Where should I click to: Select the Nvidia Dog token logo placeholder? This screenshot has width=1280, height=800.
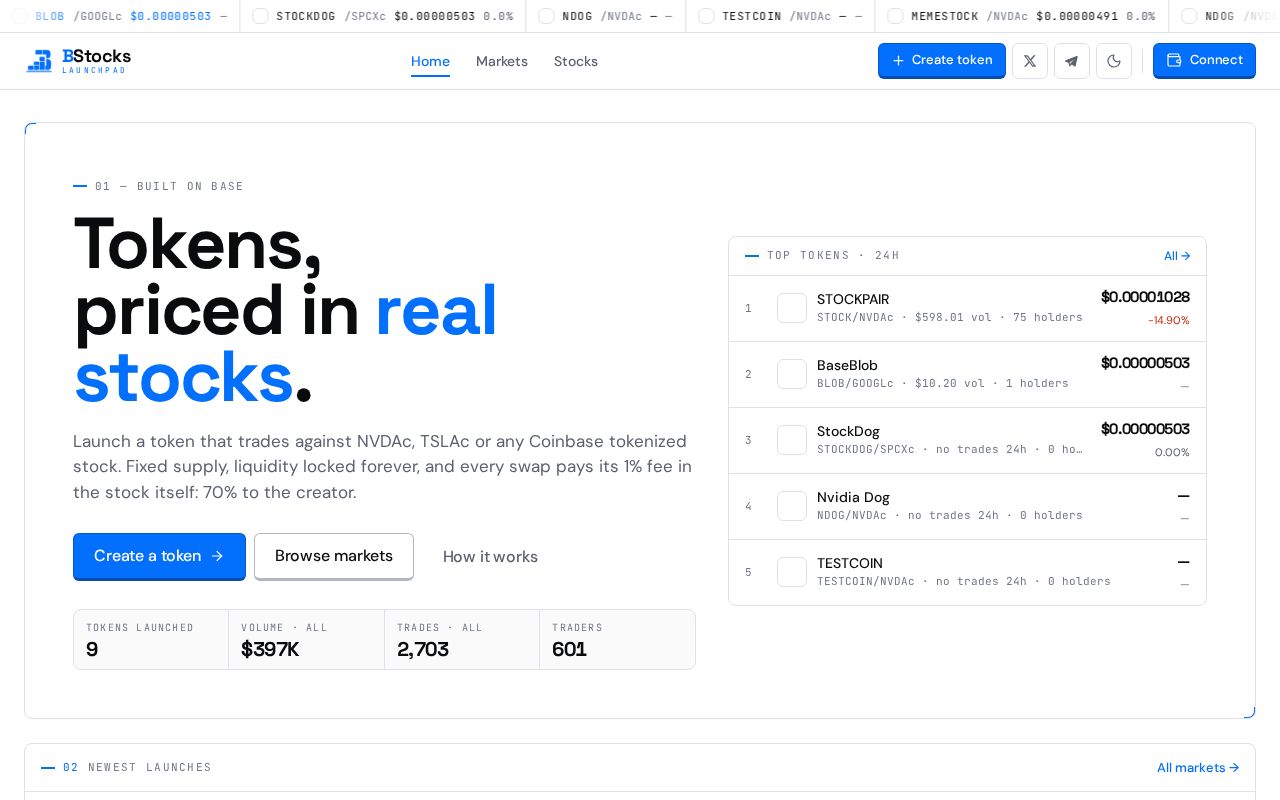(x=792, y=506)
